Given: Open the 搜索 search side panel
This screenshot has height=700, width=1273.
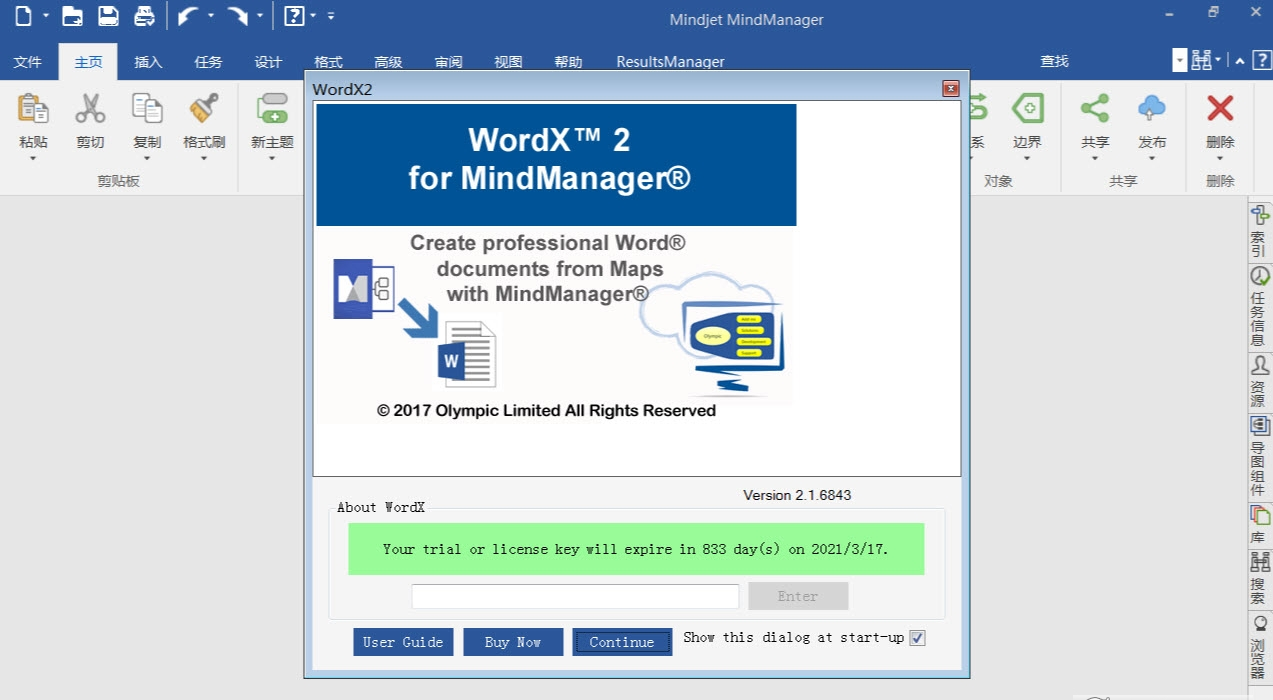Looking at the screenshot, I should coord(1259,578).
